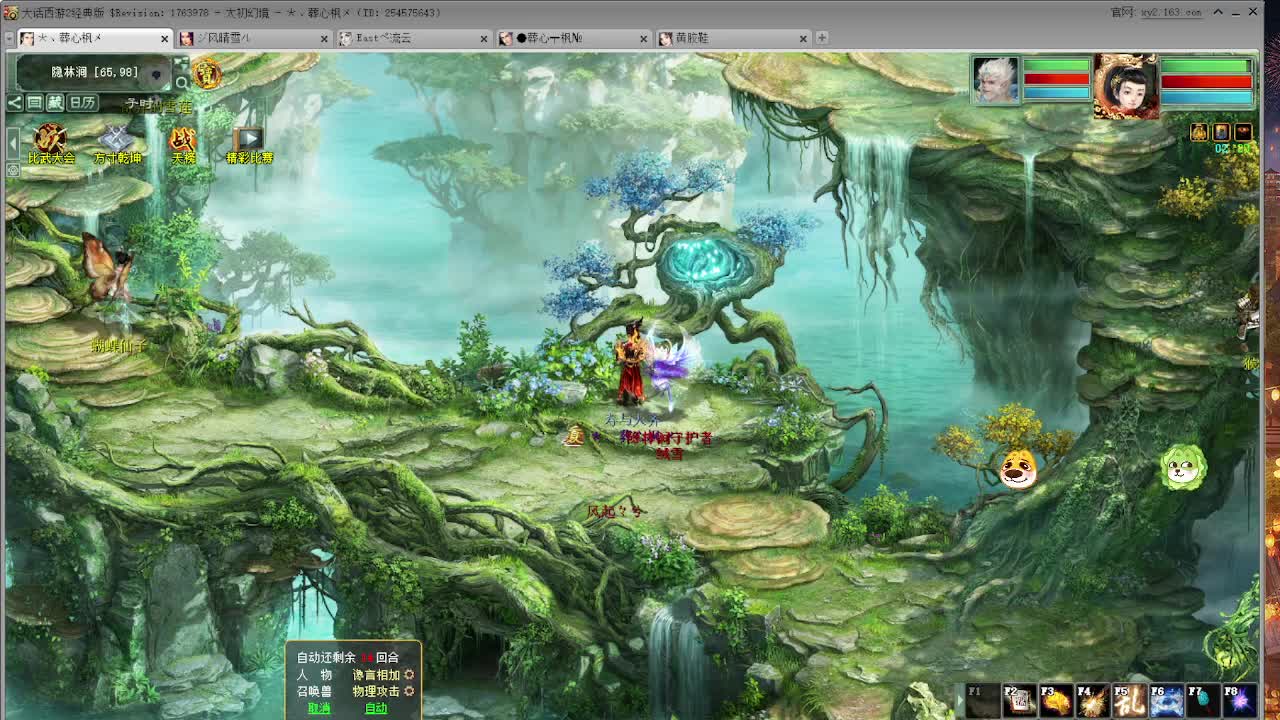The image size is (1280, 720).
Task: Collapse the left activity icon bar arrow
Action: [13, 142]
